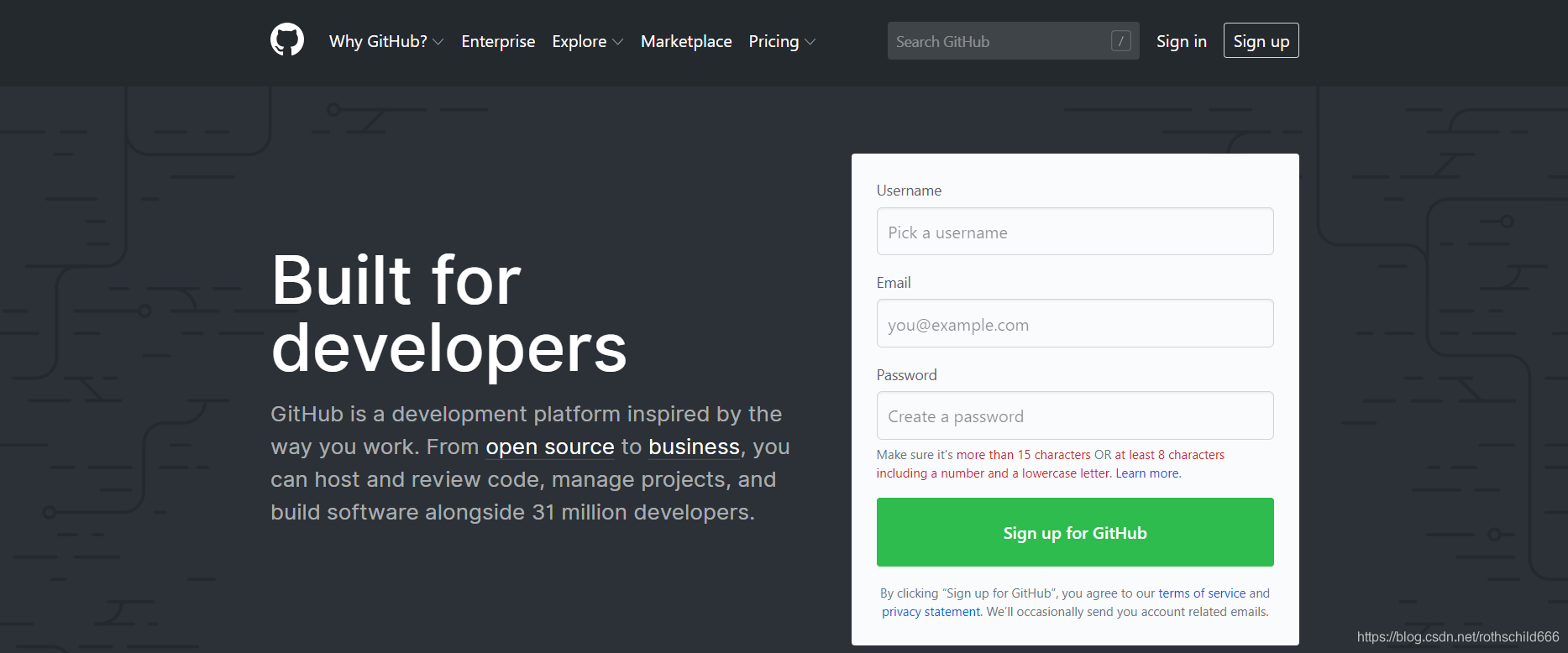1568x653 pixels.
Task: Follow the privacy statement link
Action: (x=931, y=612)
